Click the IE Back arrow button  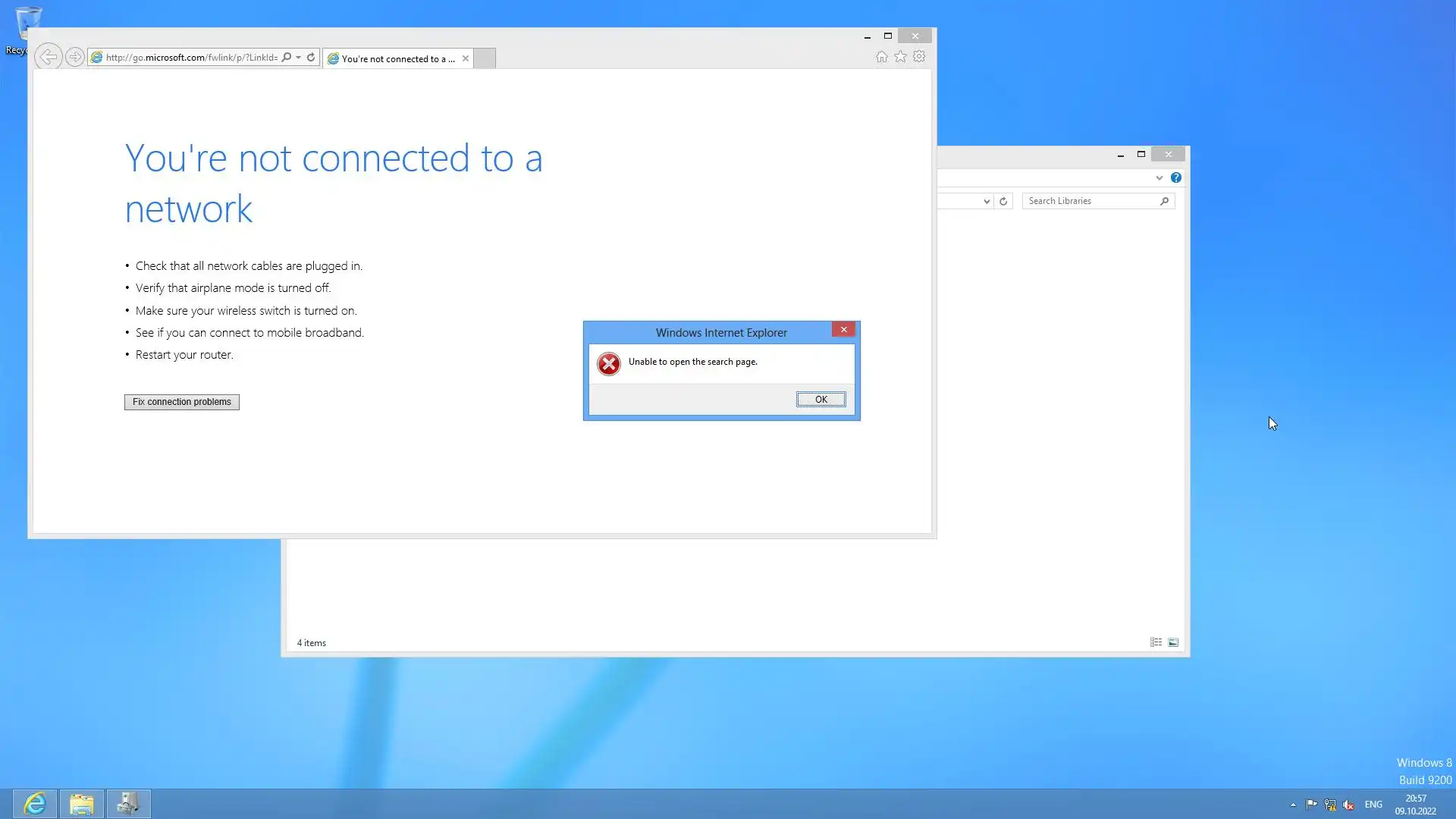click(48, 57)
